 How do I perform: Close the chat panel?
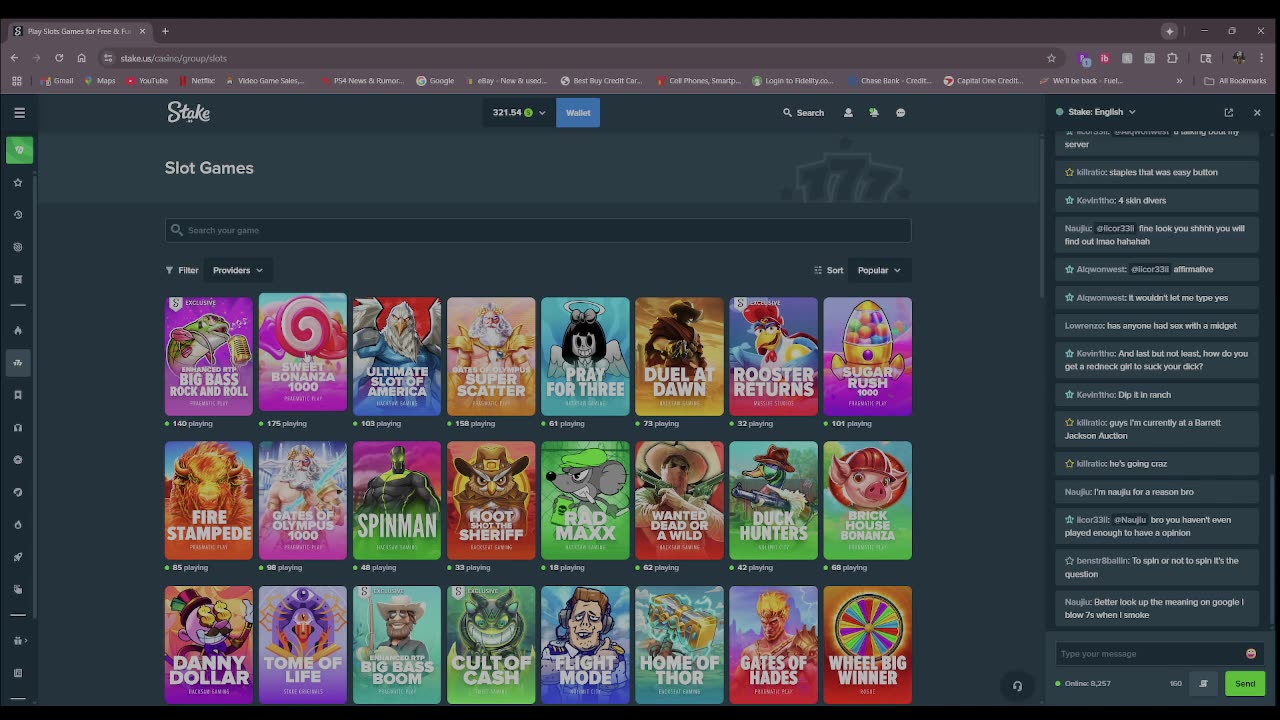tap(1257, 112)
